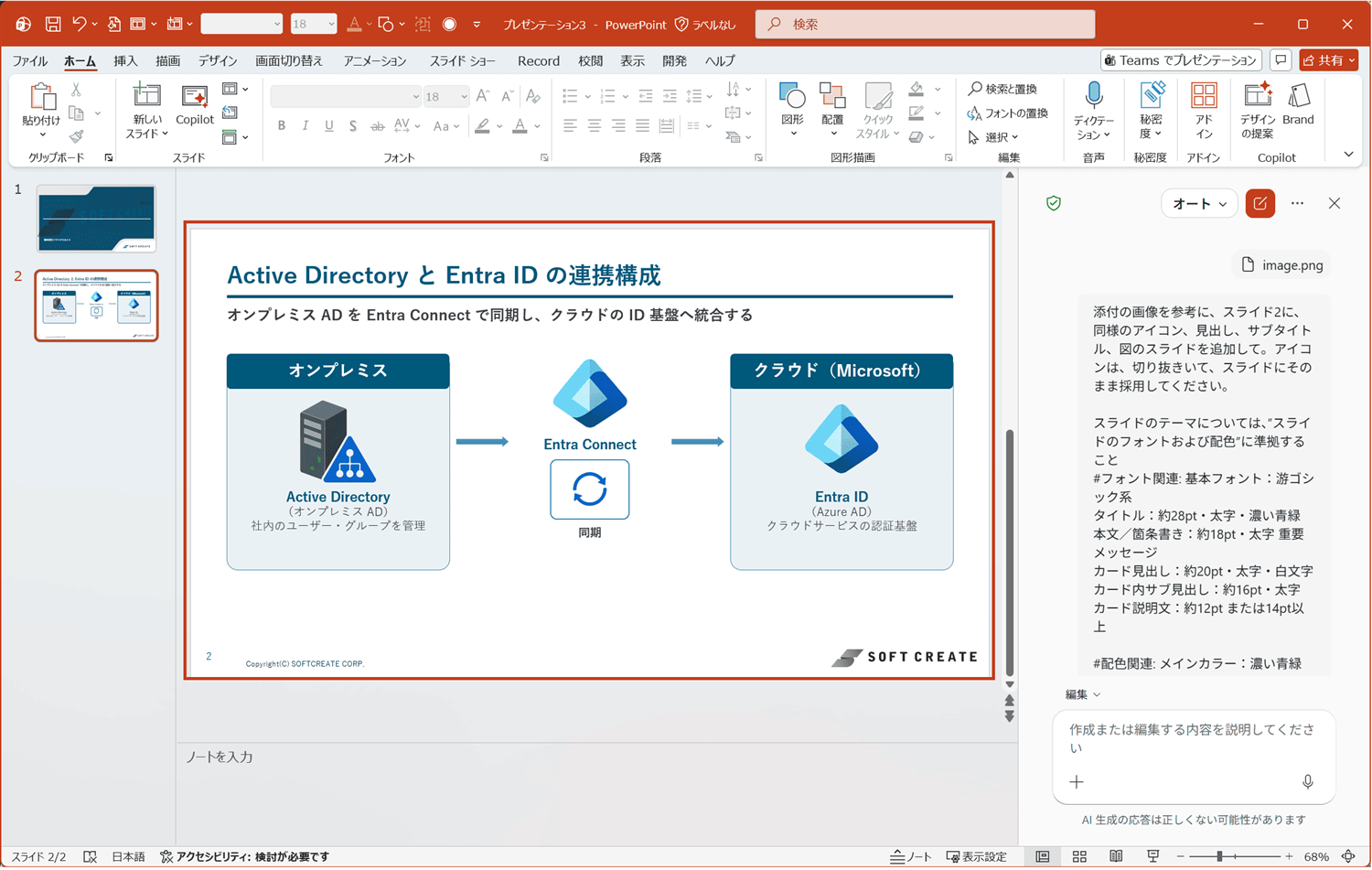This screenshot has width=1372, height=870.
Task: Start Dictation with the microphone icon
Action: tap(1094, 111)
